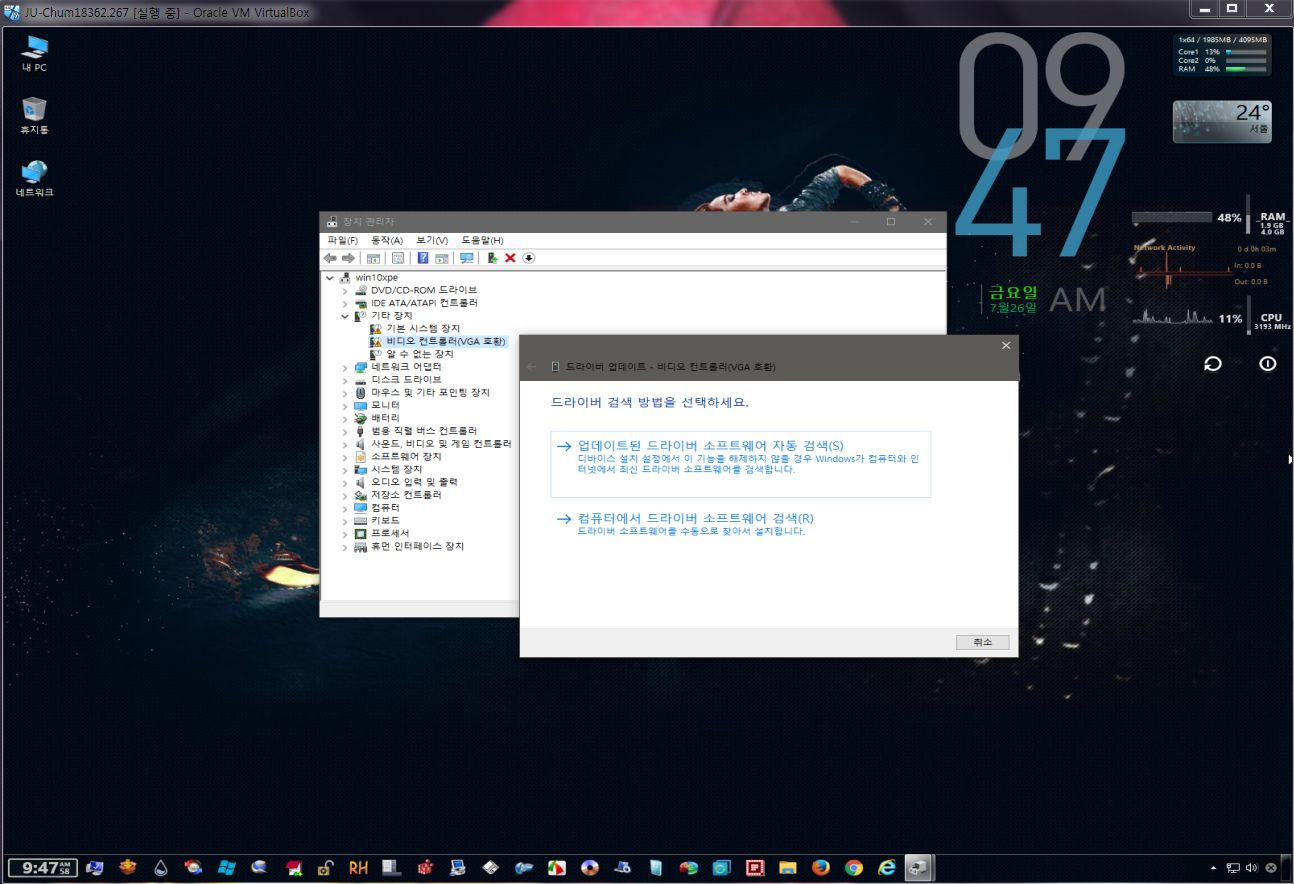Click the power widget icon on desktop

click(x=1268, y=364)
